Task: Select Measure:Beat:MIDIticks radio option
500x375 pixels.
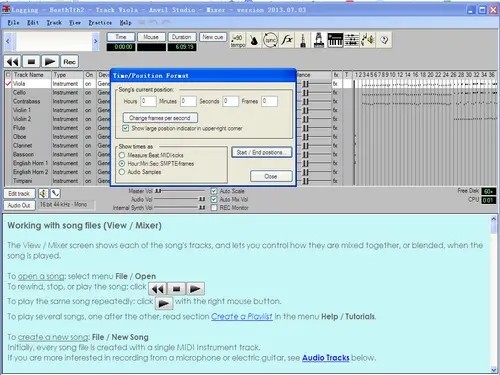Action: pyautogui.click(x=122, y=155)
